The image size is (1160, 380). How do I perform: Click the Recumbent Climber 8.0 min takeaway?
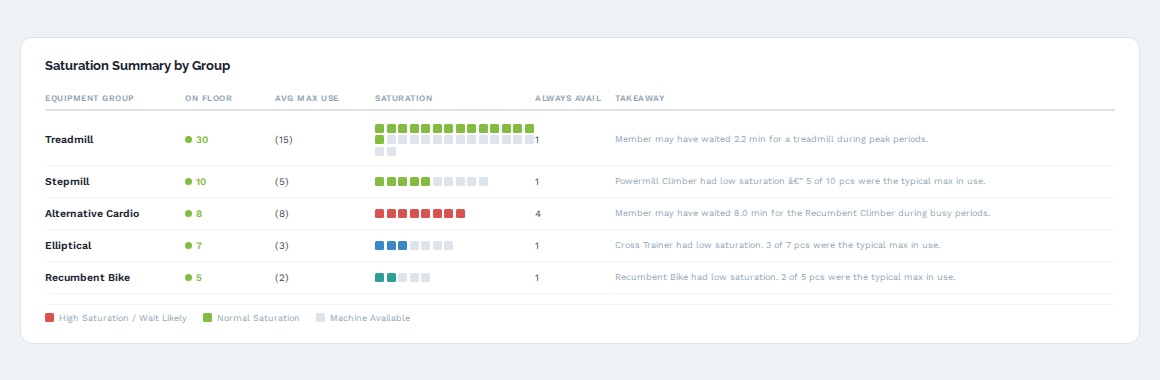coord(803,213)
